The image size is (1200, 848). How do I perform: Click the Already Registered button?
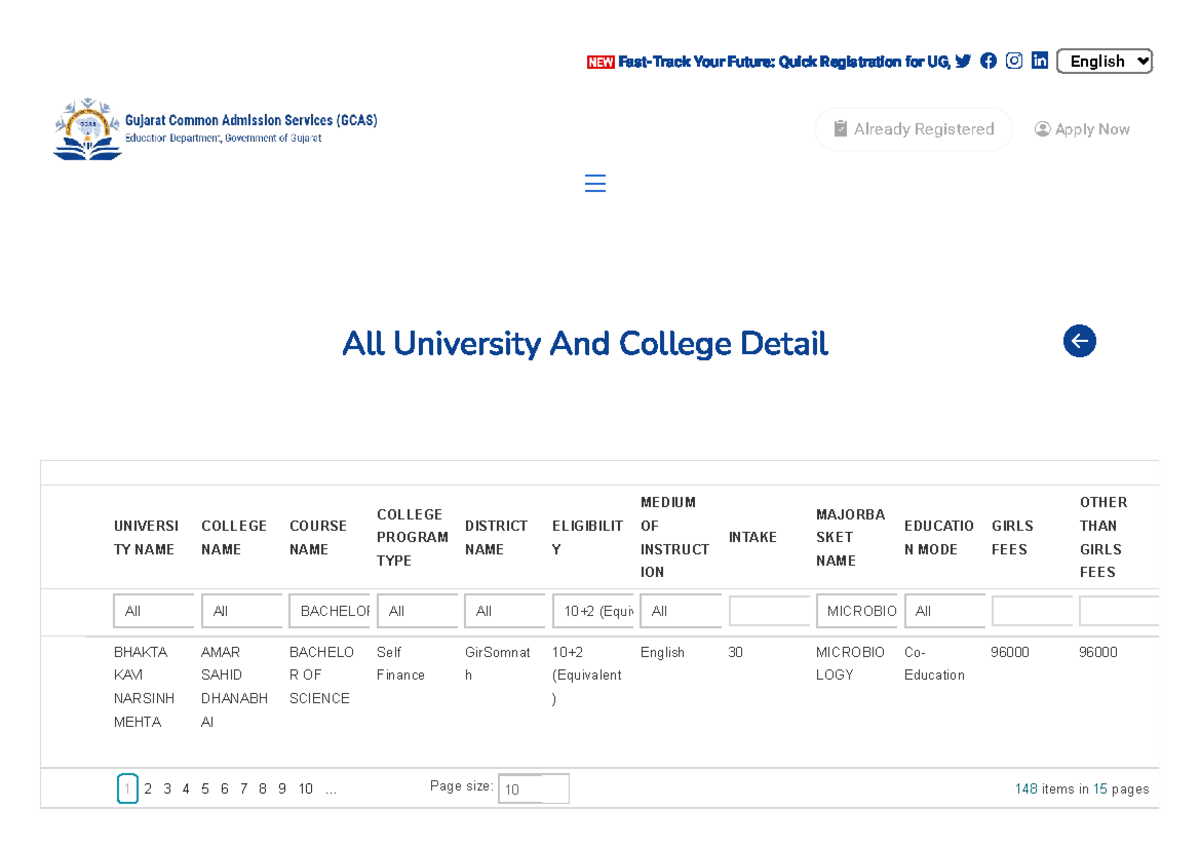coord(914,129)
